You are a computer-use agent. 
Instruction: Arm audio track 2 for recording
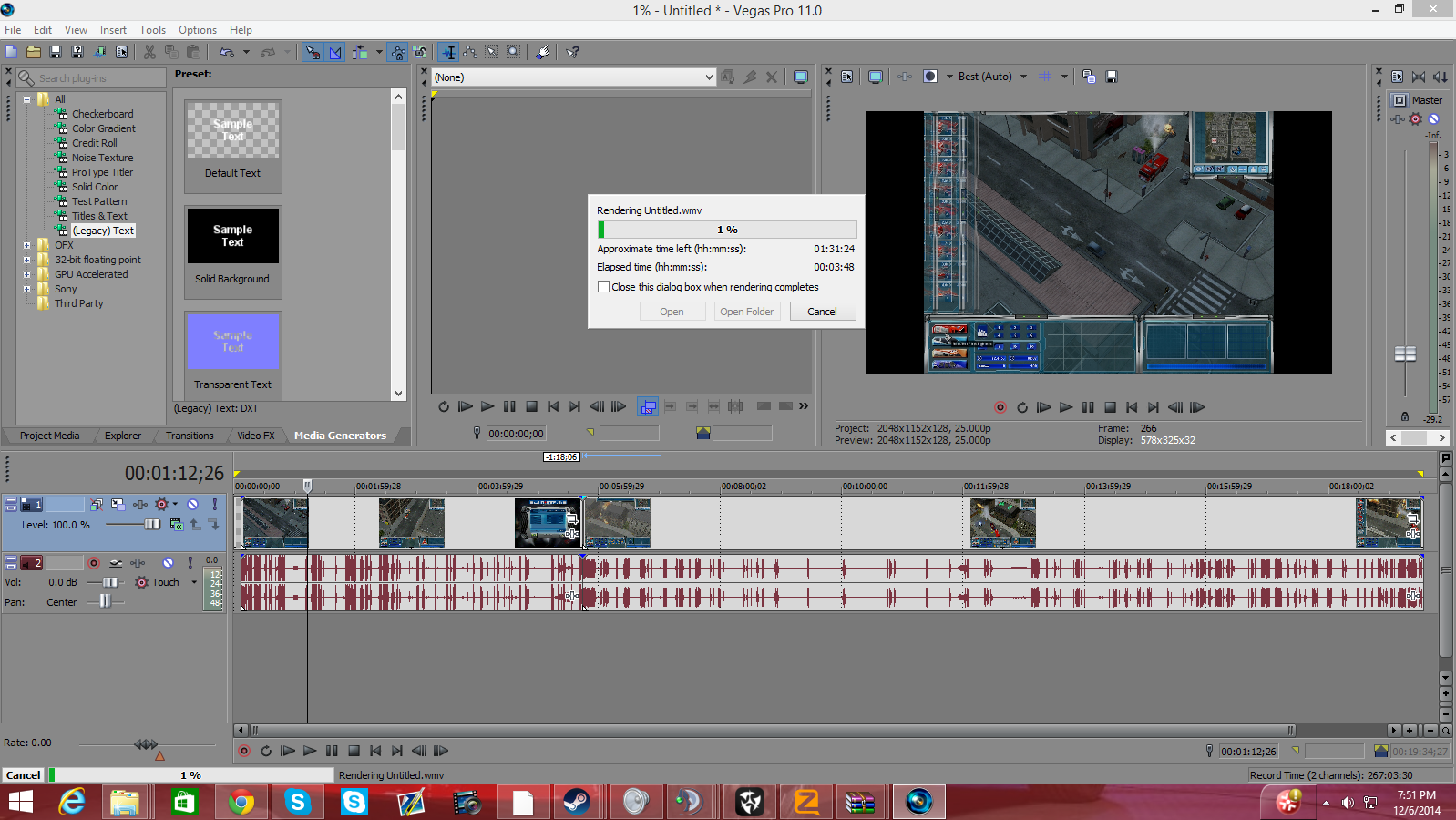coord(93,563)
